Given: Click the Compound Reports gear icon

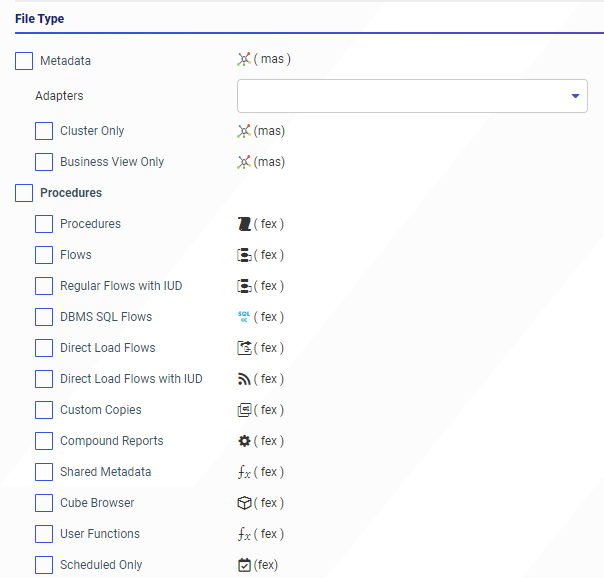Looking at the screenshot, I should pos(244,441).
